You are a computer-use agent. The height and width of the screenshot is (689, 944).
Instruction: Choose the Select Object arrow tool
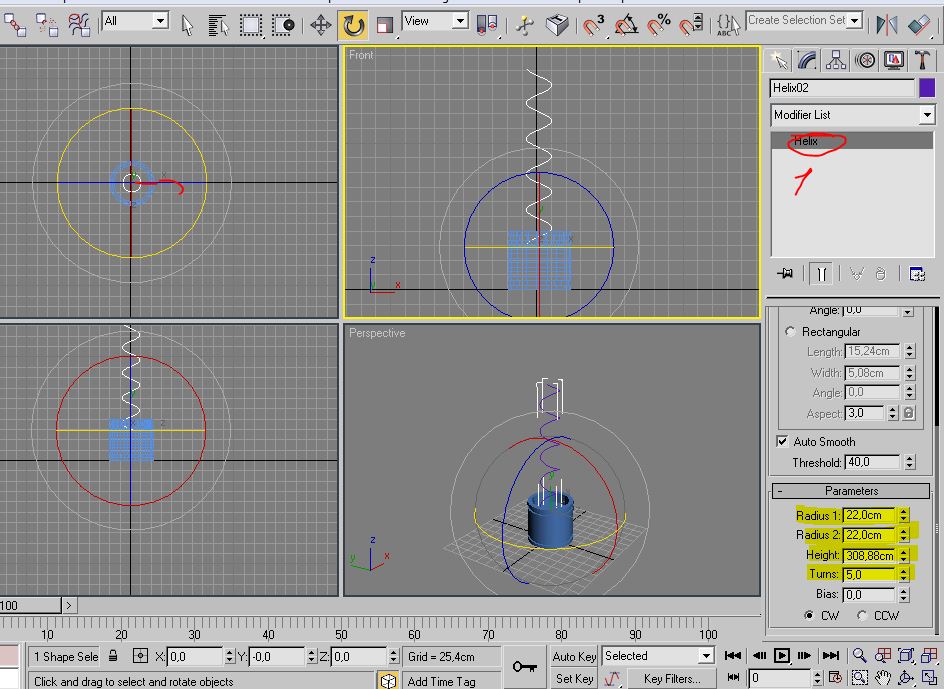click(187, 25)
